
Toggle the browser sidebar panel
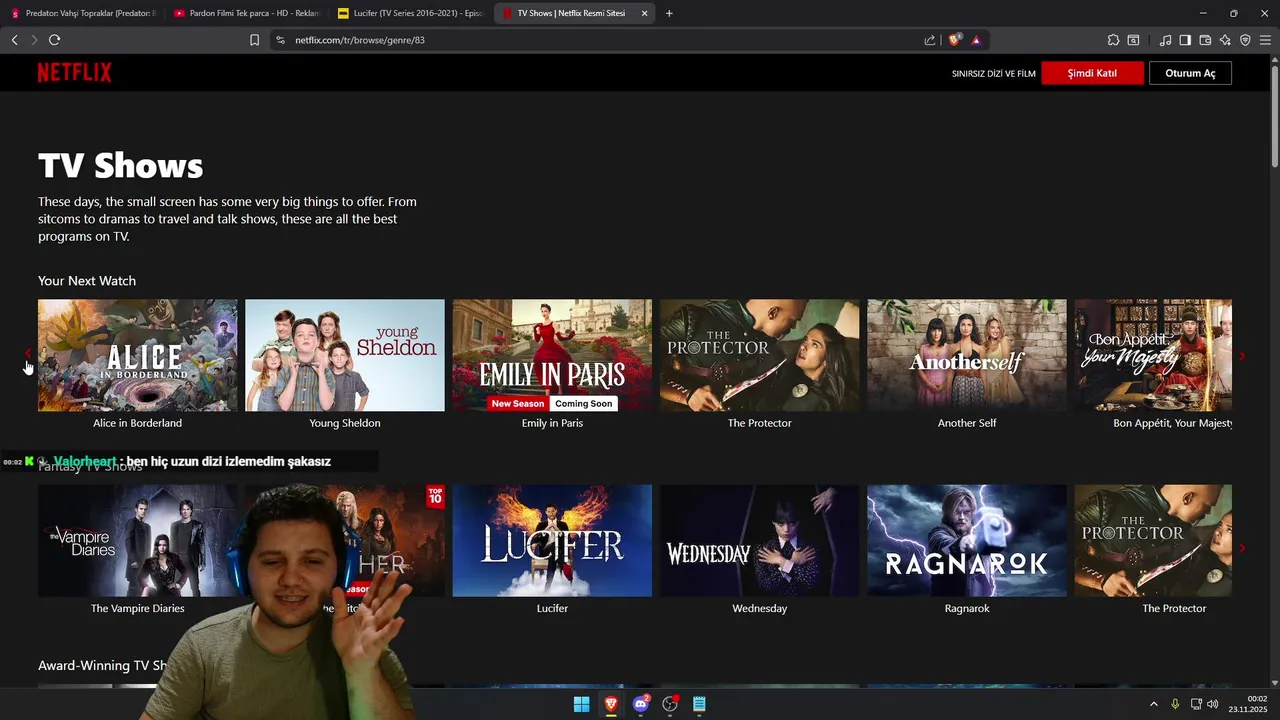(x=1185, y=40)
